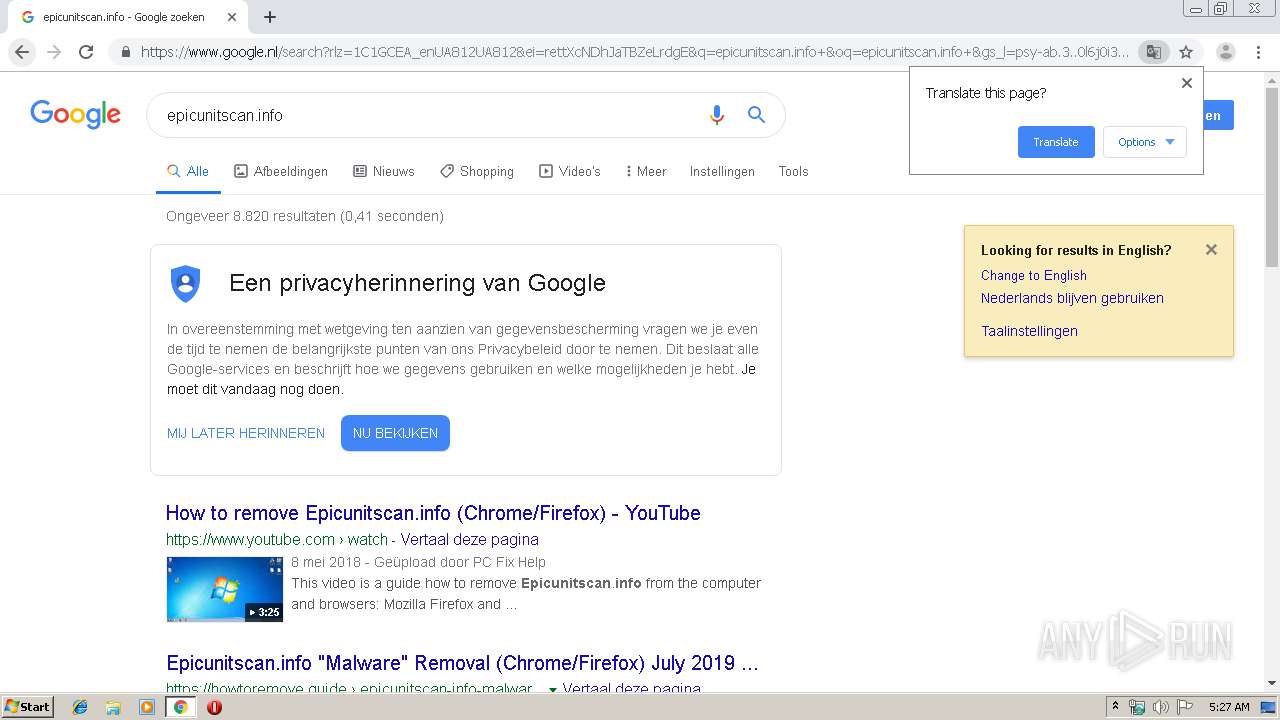Open the Windows Start menu
Image resolution: width=1280 pixels, height=720 pixels.
[x=28, y=707]
